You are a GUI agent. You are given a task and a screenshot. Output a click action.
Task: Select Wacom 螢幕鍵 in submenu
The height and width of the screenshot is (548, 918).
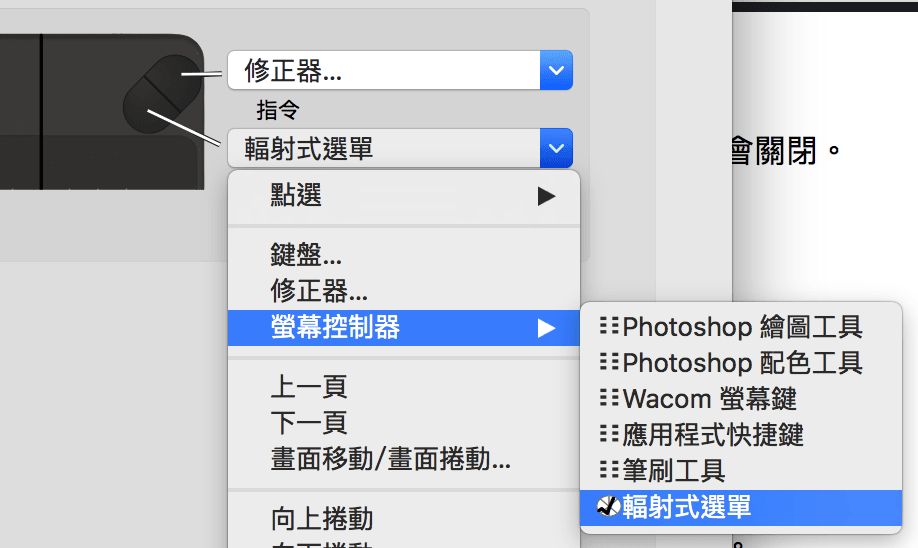[x=741, y=399]
